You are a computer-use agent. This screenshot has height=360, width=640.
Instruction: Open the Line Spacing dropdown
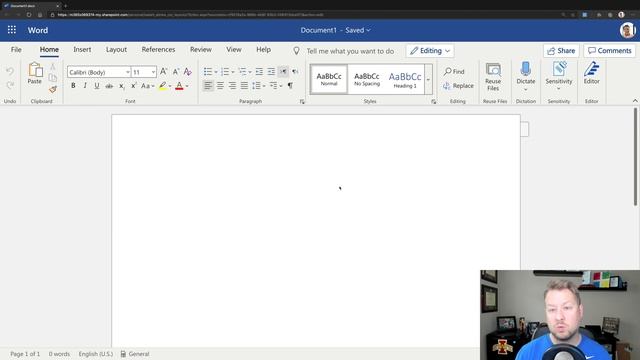coord(258,86)
